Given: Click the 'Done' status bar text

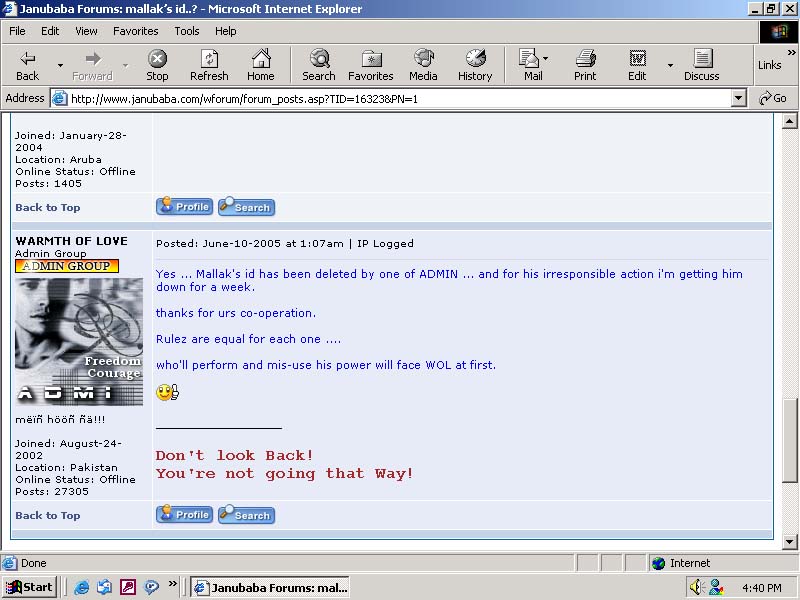Looking at the screenshot, I should click(34, 563).
